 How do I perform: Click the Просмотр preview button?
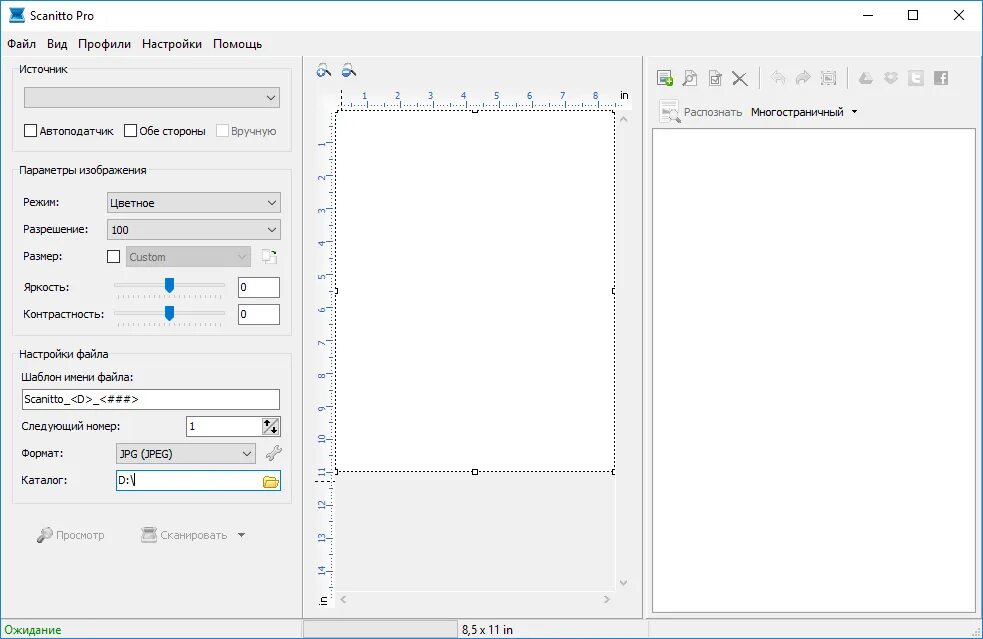point(71,535)
